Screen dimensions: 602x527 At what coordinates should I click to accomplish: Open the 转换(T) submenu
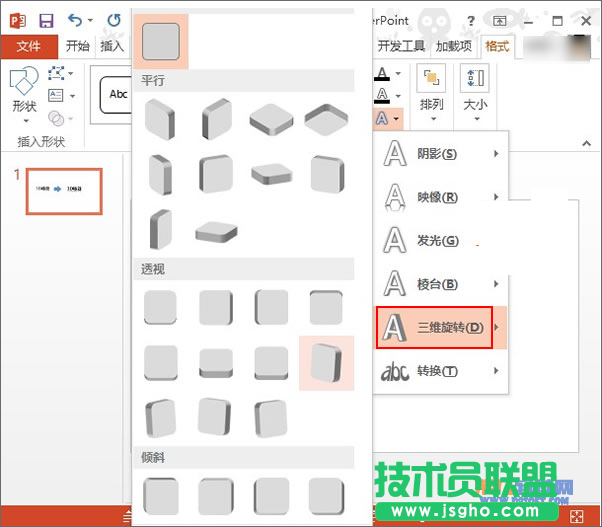441,371
